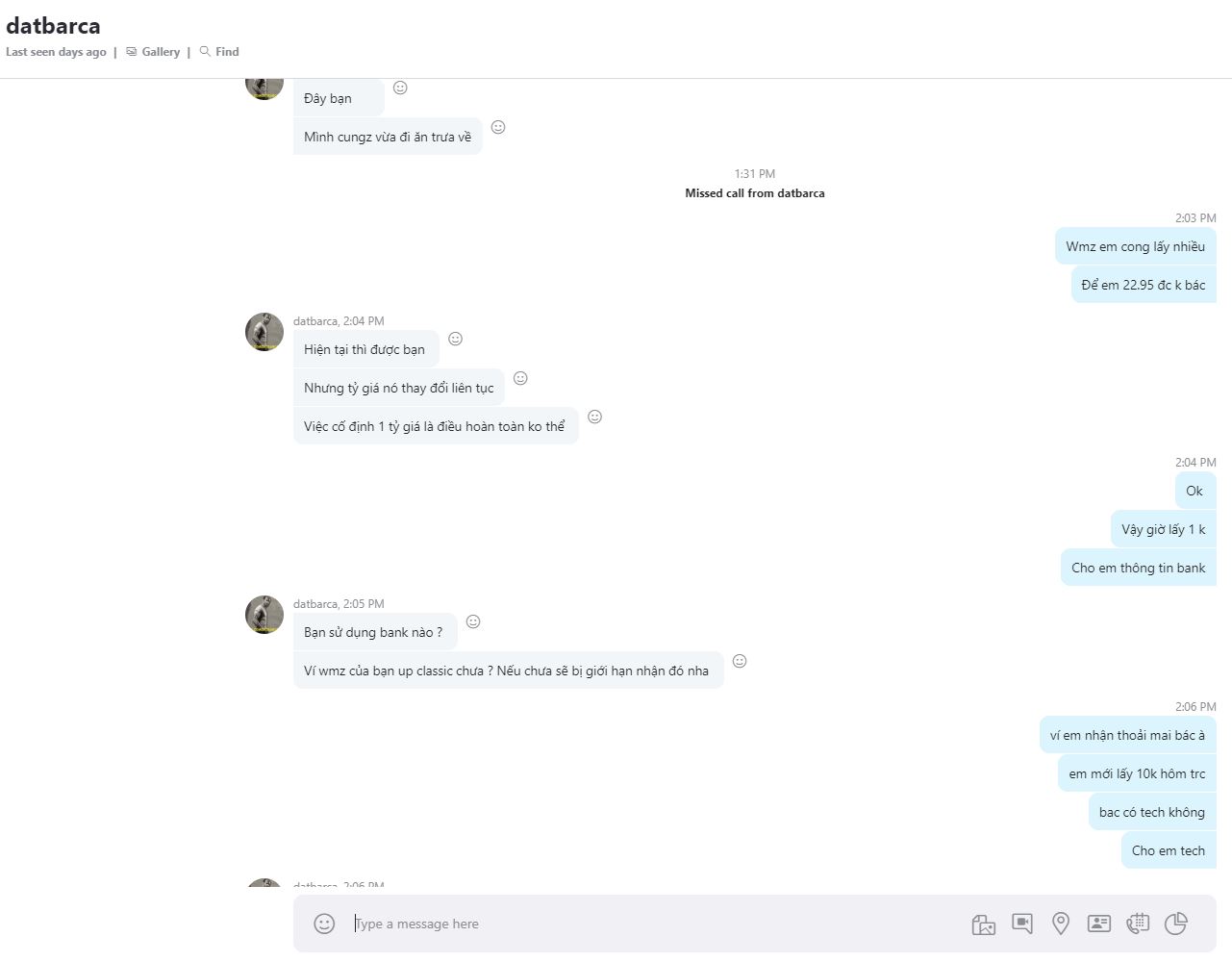Click the share location pin icon
The width and height of the screenshot is (1232, 962).
[1061, 924]
